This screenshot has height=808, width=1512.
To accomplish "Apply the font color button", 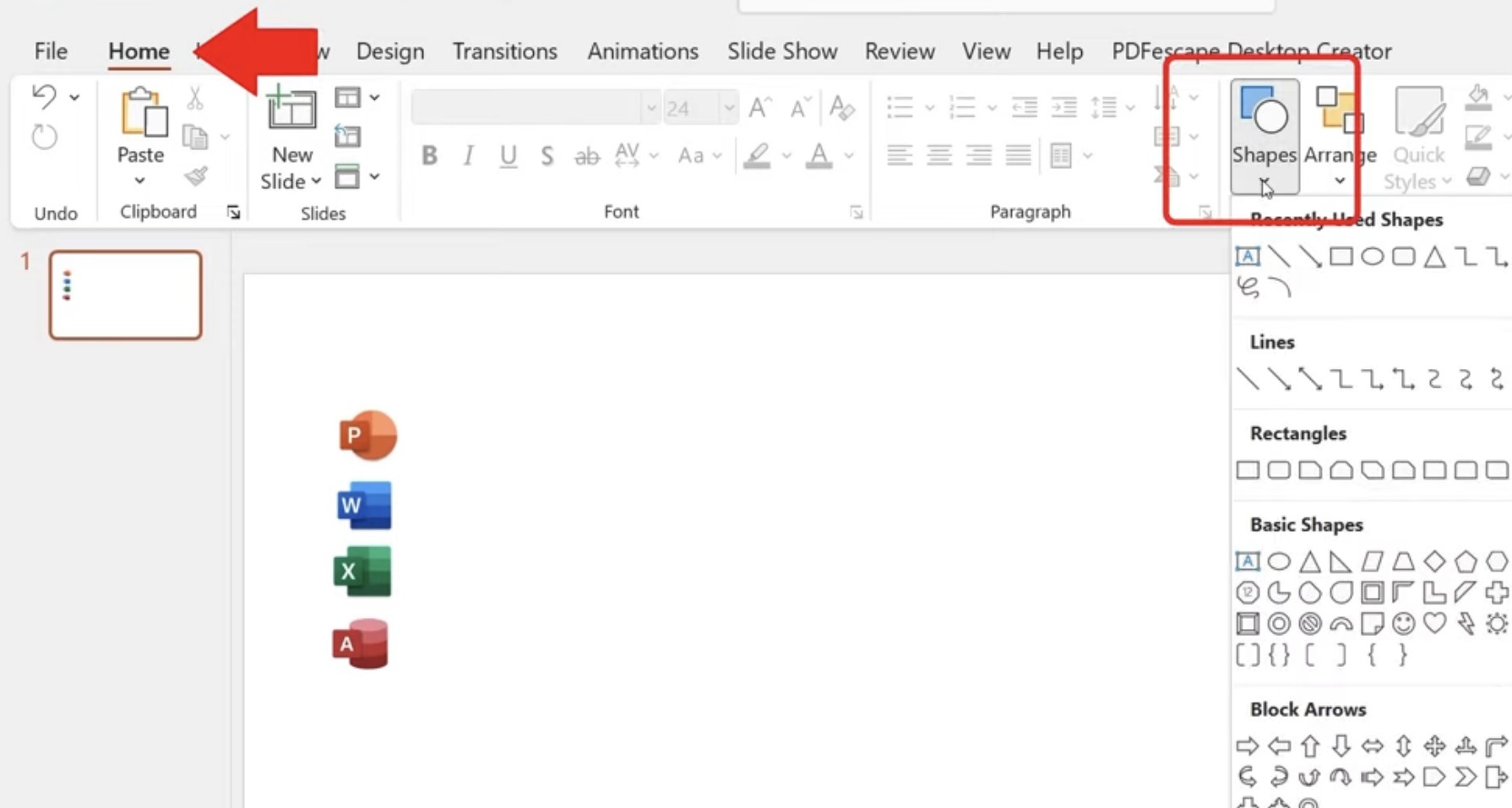I will 819,156.
